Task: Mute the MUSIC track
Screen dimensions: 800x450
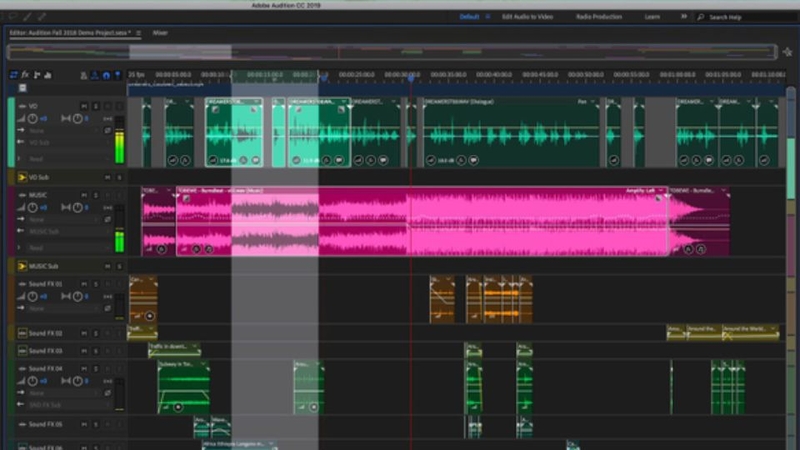Action: pyautogui.click(x=84, y=195)
